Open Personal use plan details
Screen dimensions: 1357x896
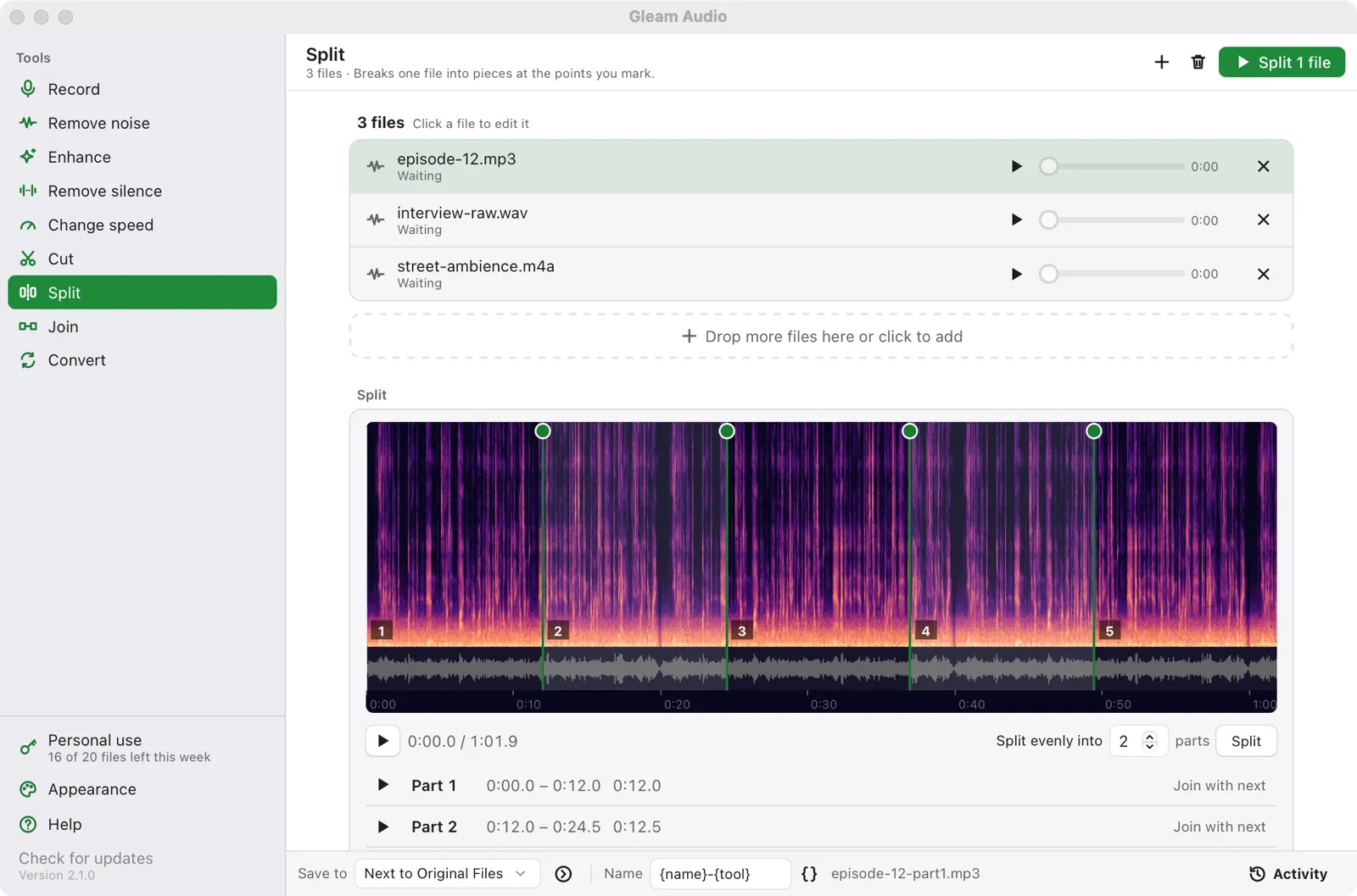point(142,748)
